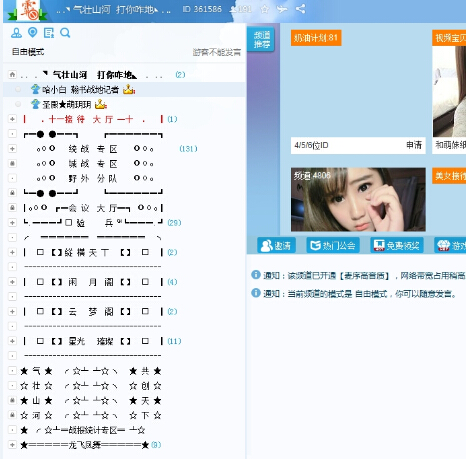This screenshot has width=466, height=459.
Task: Click the location pin icon
Action: tap(32, 33)
